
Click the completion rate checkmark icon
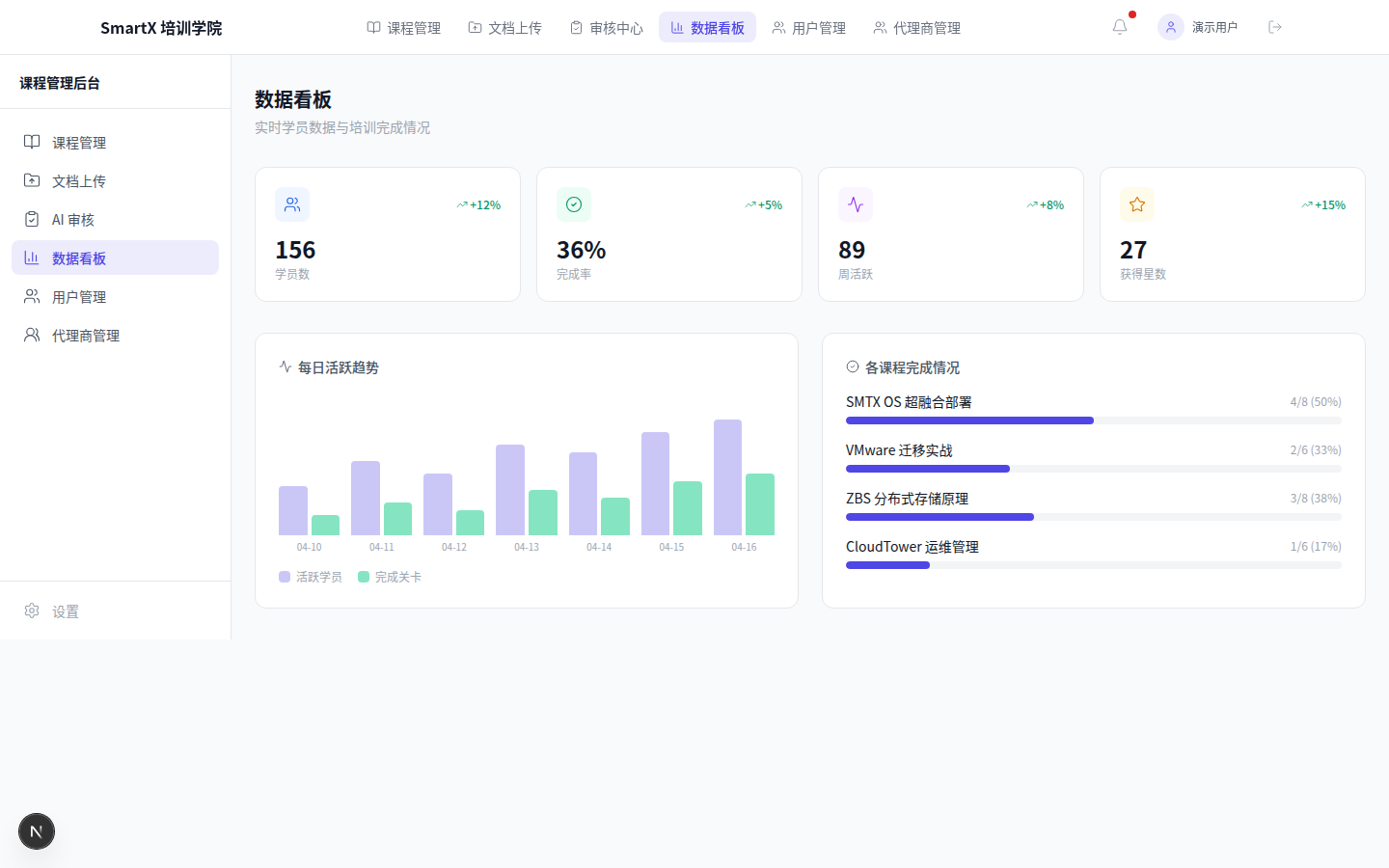(x=574, y=204)
